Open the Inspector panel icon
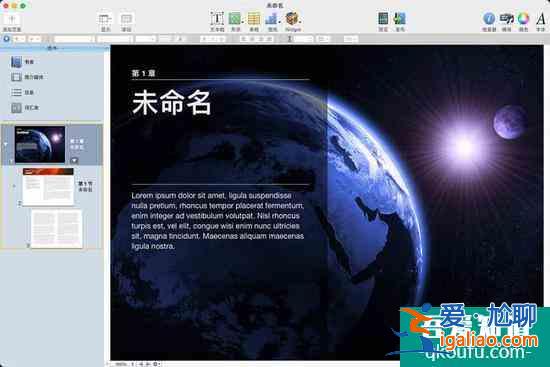550x367 pixels. pyautogui.click(x=489, y=21)
